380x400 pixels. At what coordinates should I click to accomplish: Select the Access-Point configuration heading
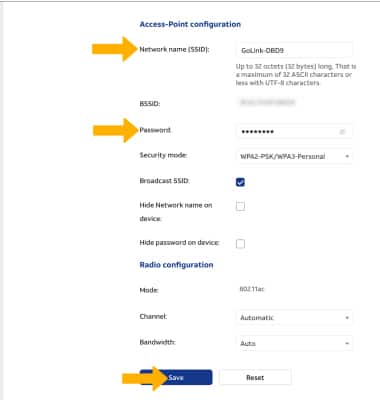(190, 24)
